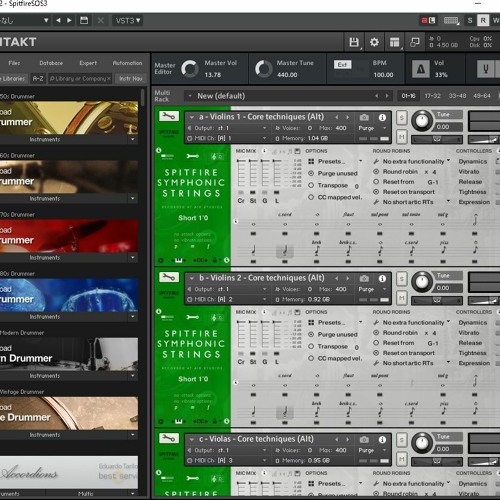Click the host R (read automation) button

[483, 21]
